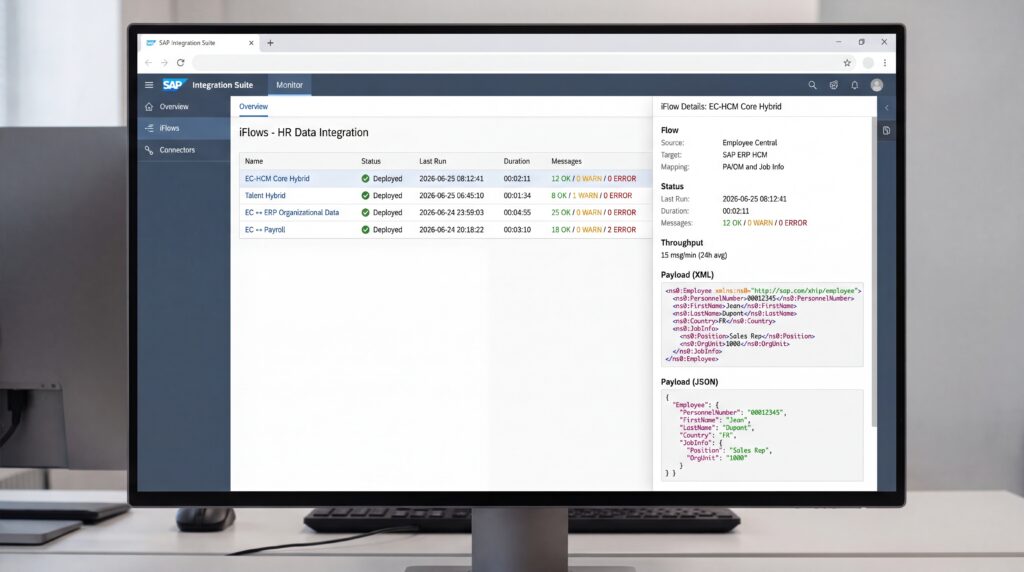Click Deployed status icon for EC-HCM Core Hybrid
1024x572 pixels.
pos(365,178)
